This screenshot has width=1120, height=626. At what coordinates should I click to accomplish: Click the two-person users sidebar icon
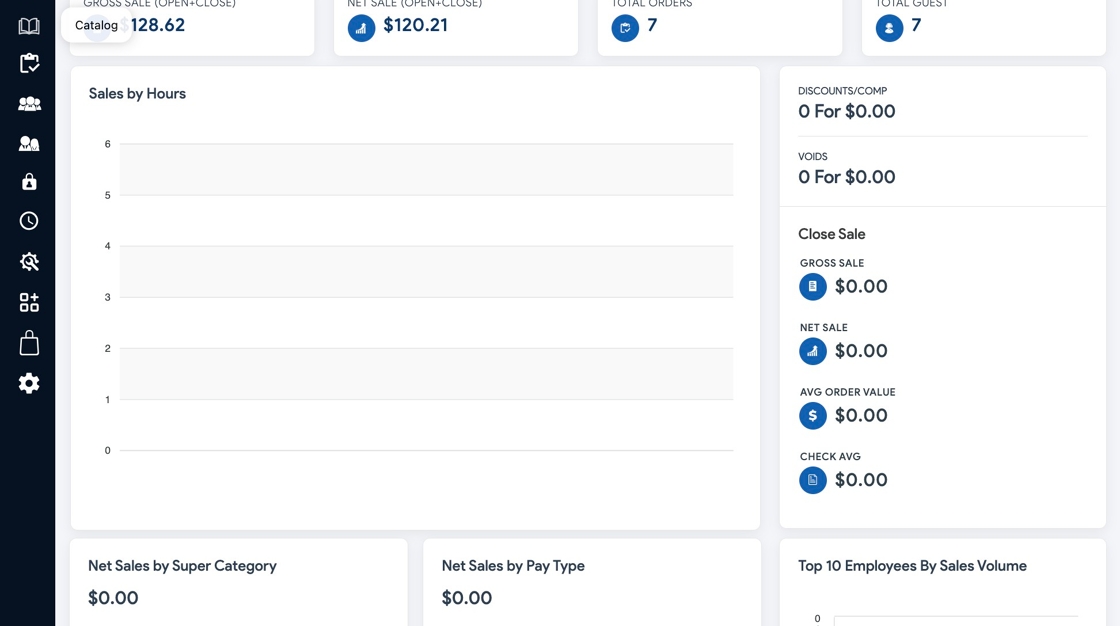click(29, 143)
